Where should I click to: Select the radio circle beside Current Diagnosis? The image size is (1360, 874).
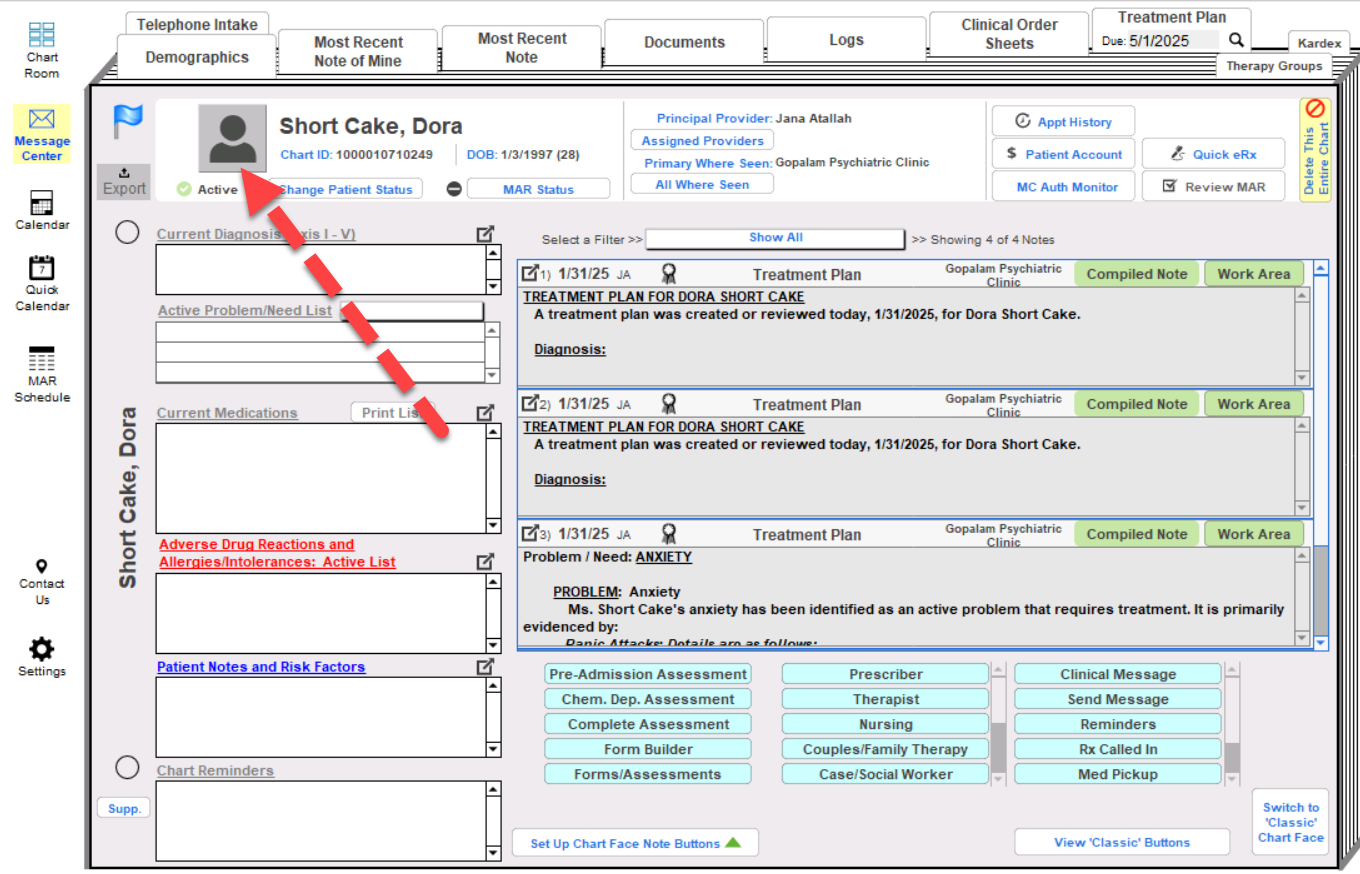(127, 232)
